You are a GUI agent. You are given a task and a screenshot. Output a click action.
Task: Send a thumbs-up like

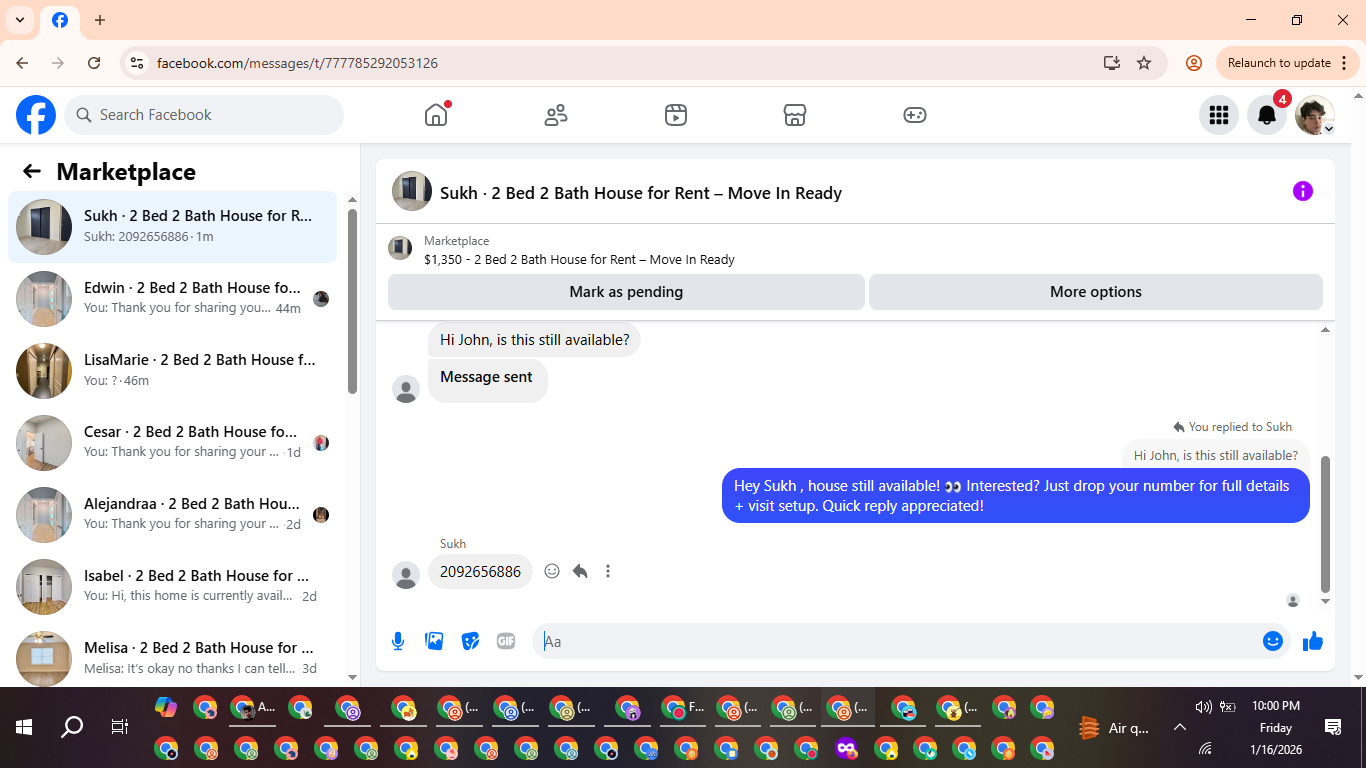(1313, 641)
